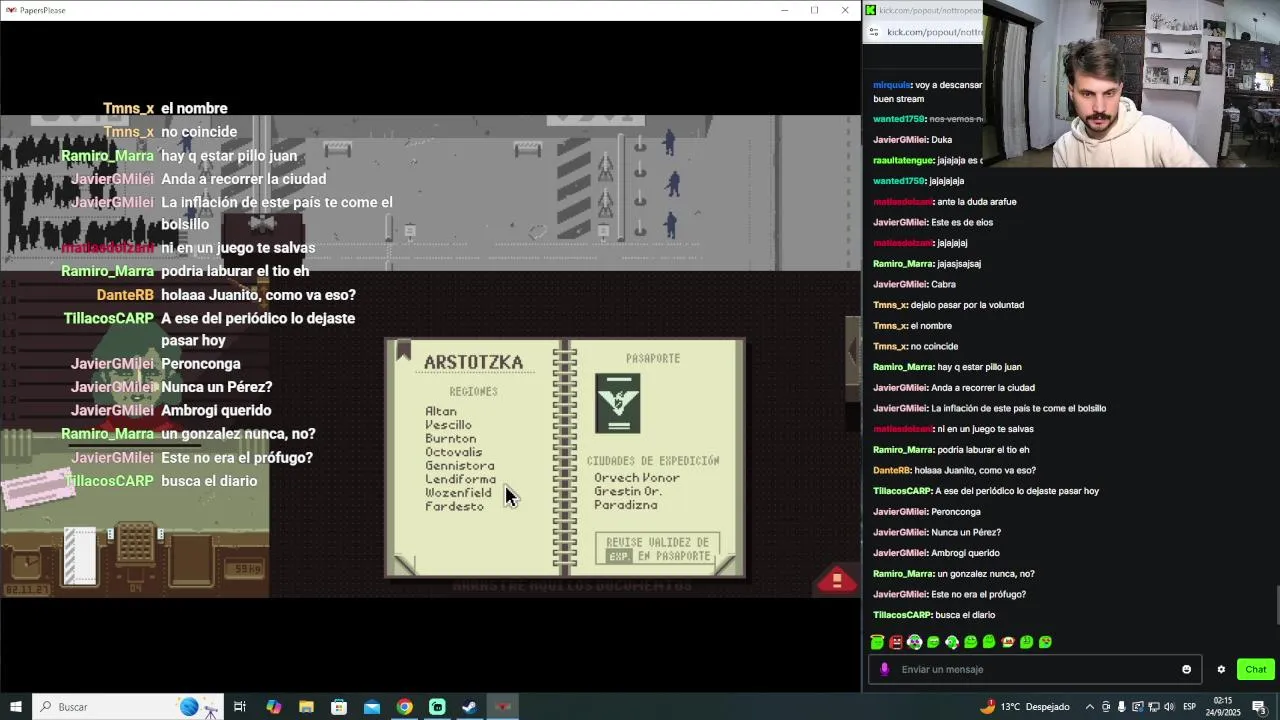Click the streamer webcam overlay
This screenshot has height=720, width=1280.
pos(1131,84)
